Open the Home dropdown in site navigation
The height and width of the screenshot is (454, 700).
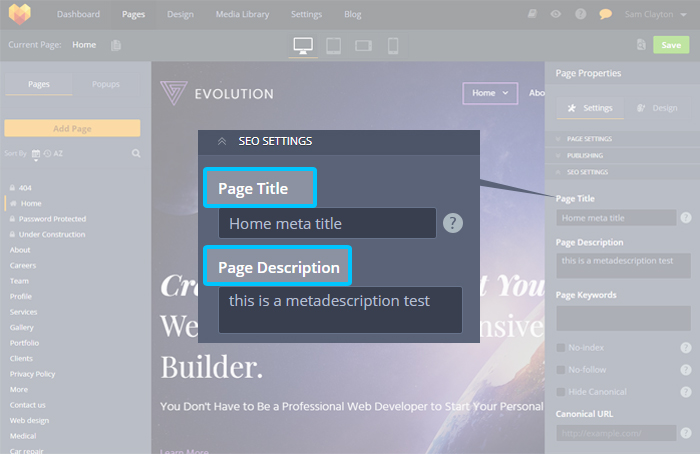click(x=490, y=93)
